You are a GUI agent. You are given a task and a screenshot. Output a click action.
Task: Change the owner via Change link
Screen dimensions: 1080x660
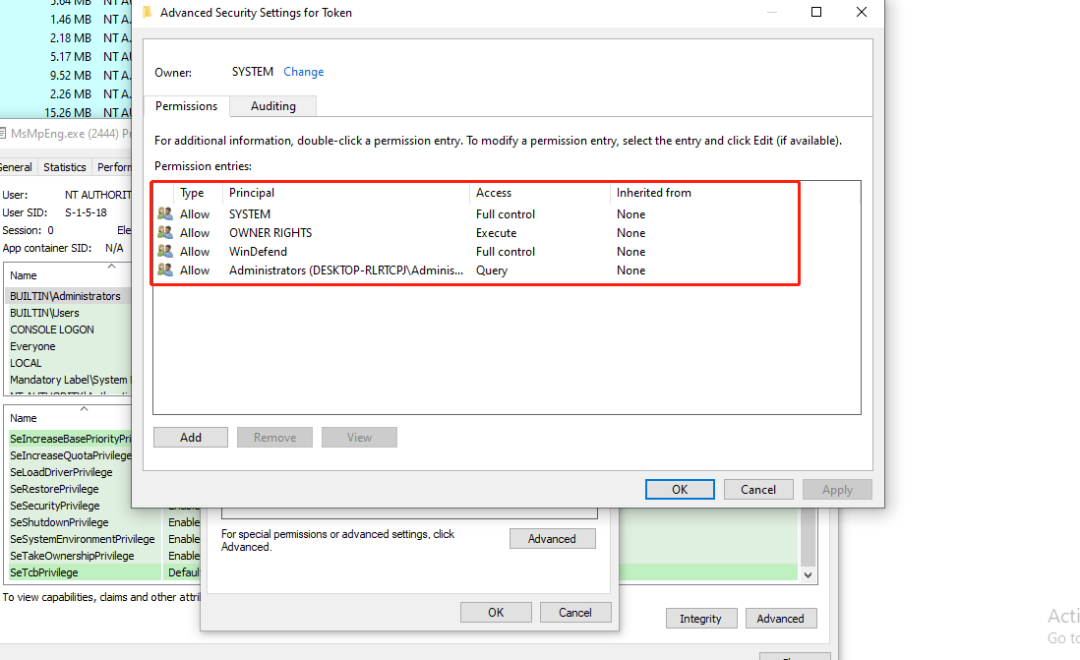(x=303, y=72)
